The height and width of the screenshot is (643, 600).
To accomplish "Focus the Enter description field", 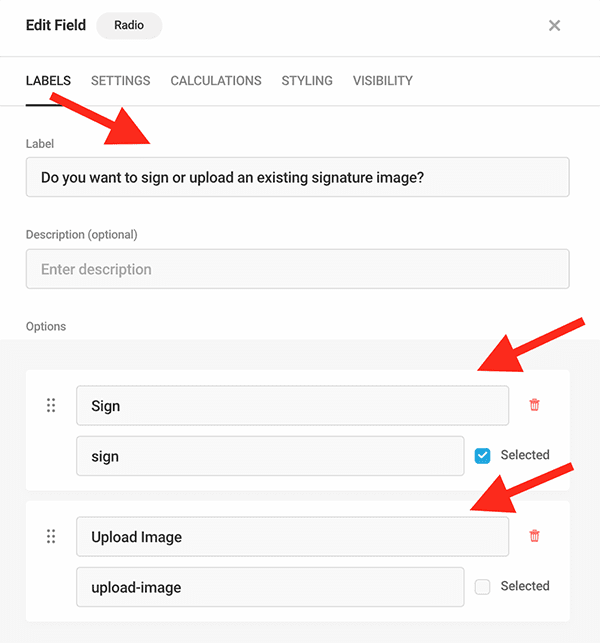I will tap(297, 269).
